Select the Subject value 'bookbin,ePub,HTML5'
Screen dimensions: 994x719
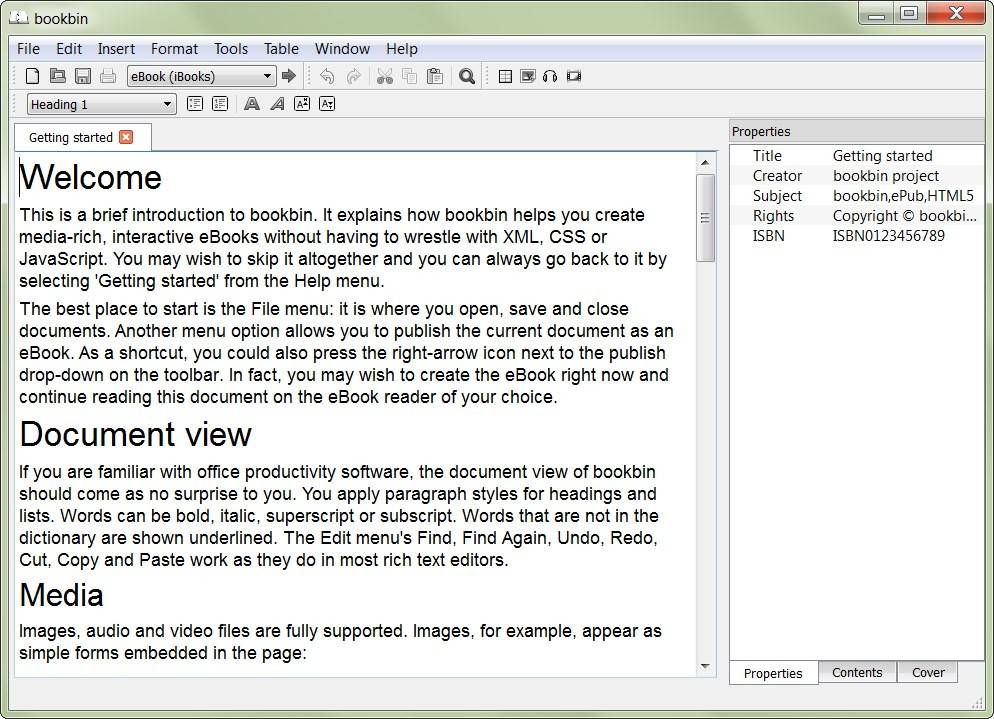(903, 196)
